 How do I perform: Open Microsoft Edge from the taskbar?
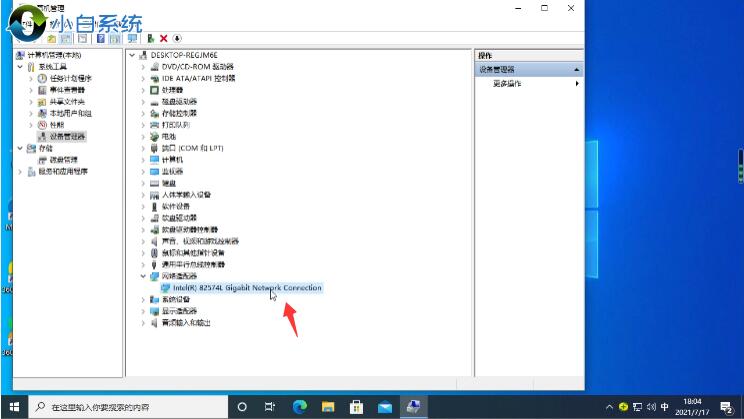[298, 407]
